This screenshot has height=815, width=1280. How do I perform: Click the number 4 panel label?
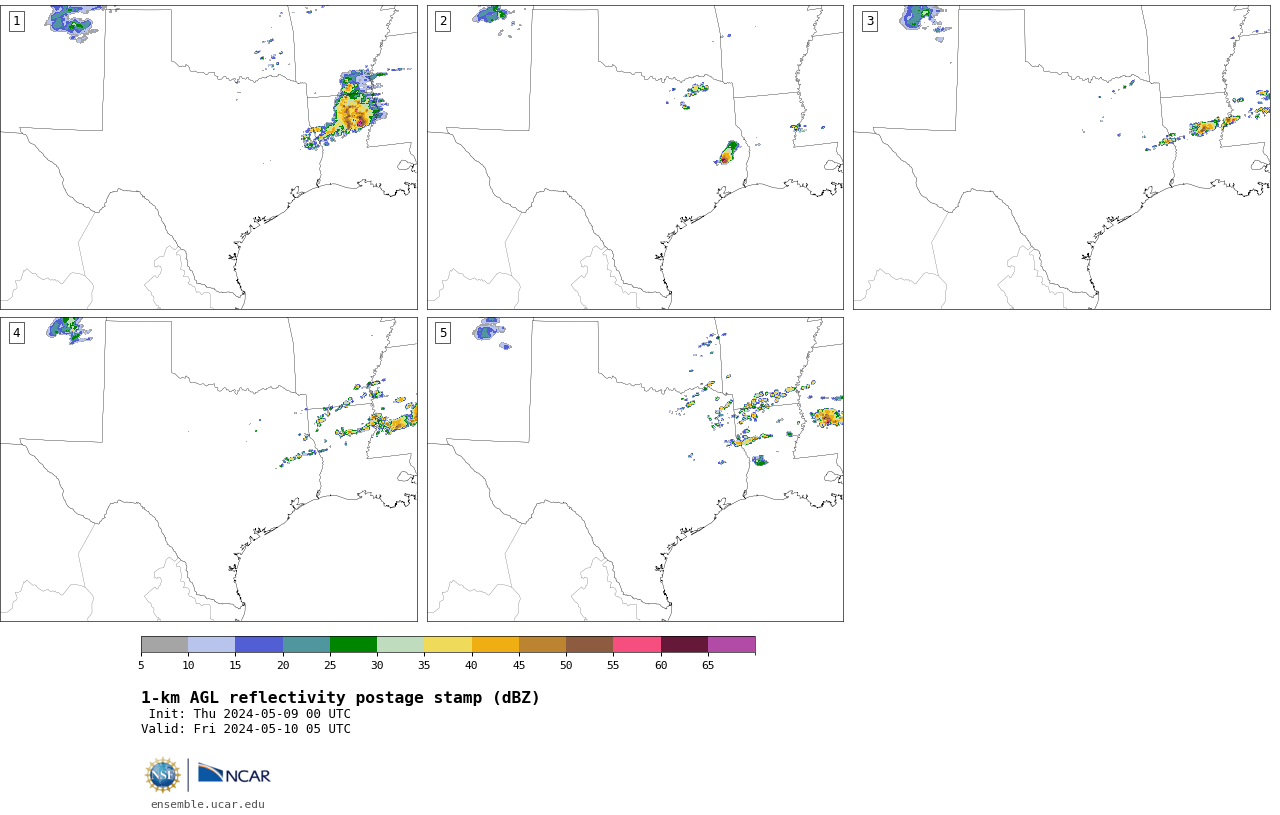[16, 333]
